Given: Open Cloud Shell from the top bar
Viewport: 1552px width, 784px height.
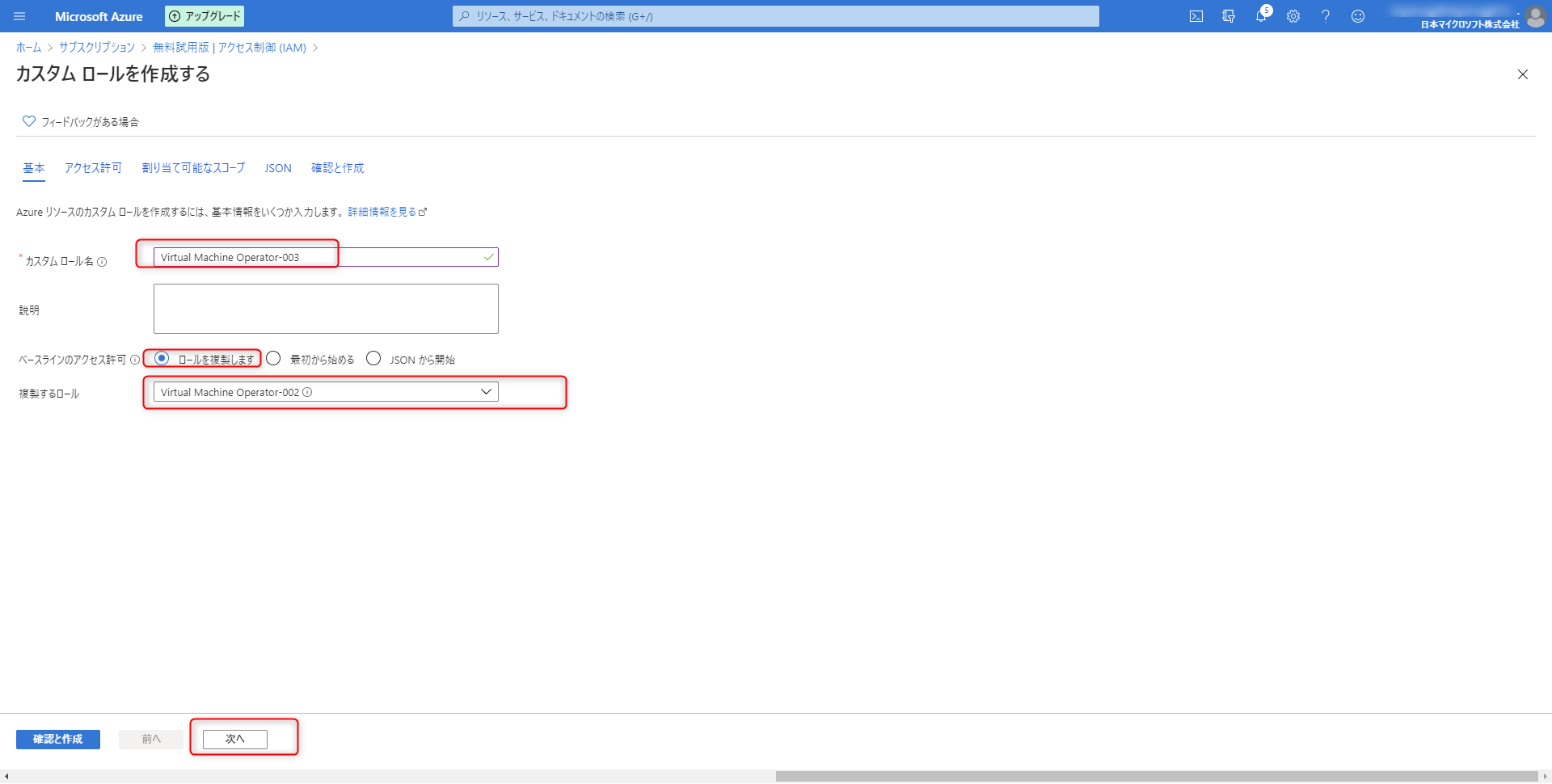Looking at the screenshot, I should (1196, 16).
